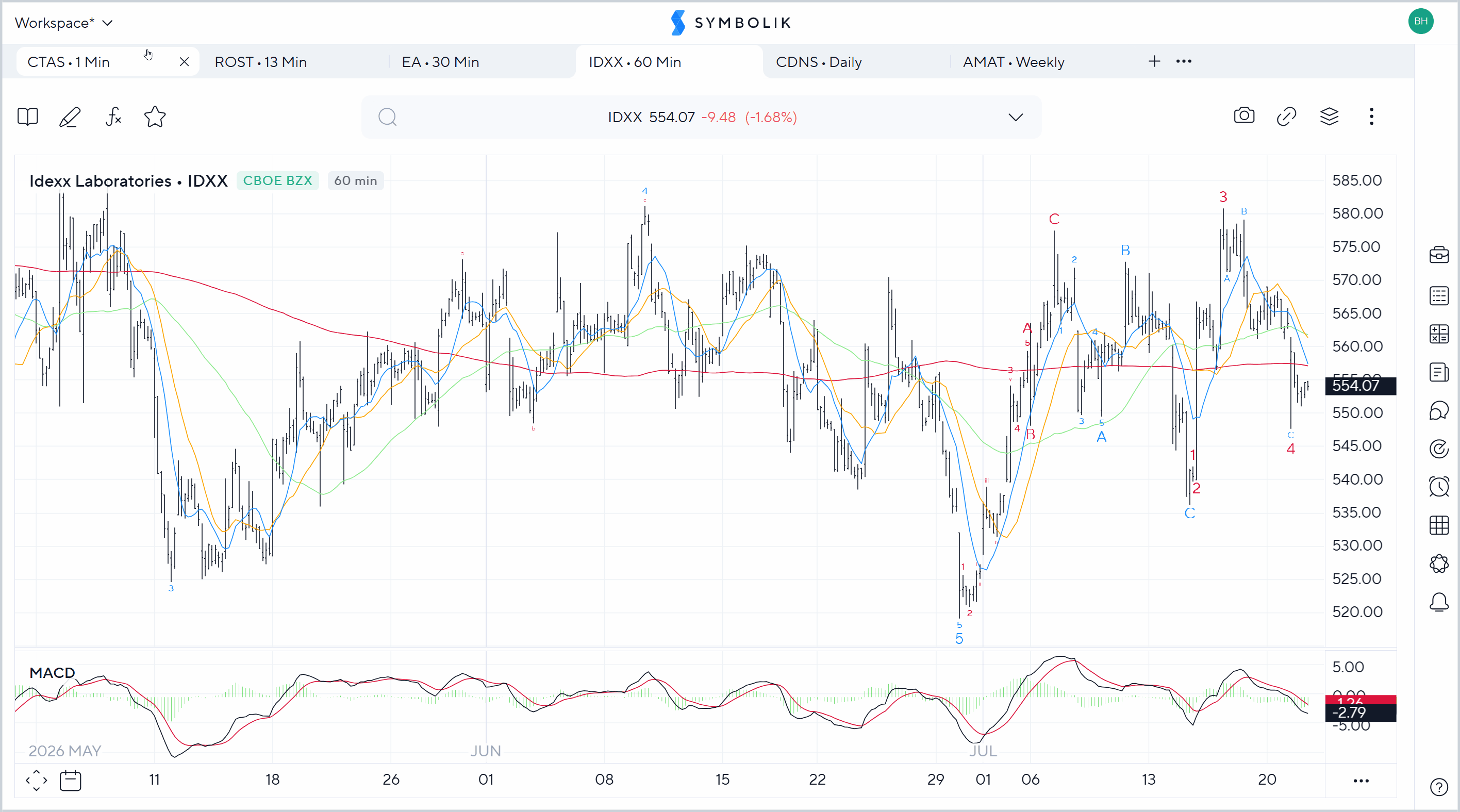
Task: Open the drawing pencil tool
Action: pos(70,118)
